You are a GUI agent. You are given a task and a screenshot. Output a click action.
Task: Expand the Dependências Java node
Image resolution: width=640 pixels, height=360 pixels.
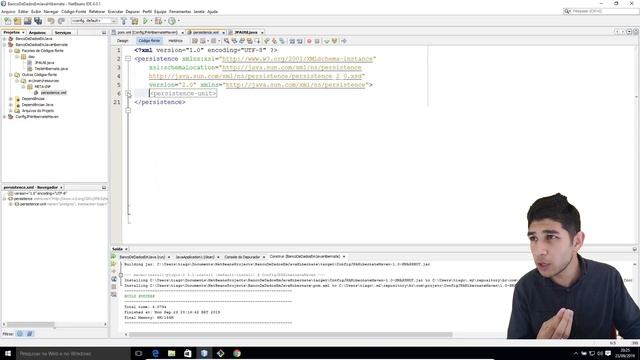click(x=11, y=104)
